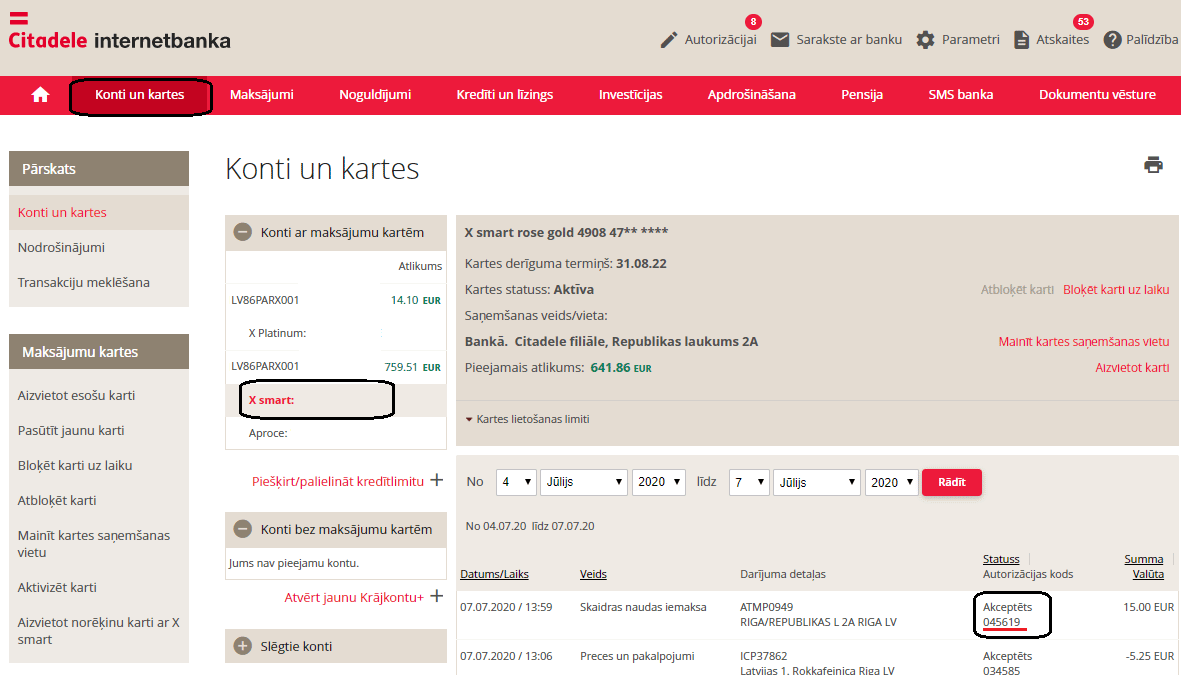Open the Maksājumi menu tab

(261, 95)
